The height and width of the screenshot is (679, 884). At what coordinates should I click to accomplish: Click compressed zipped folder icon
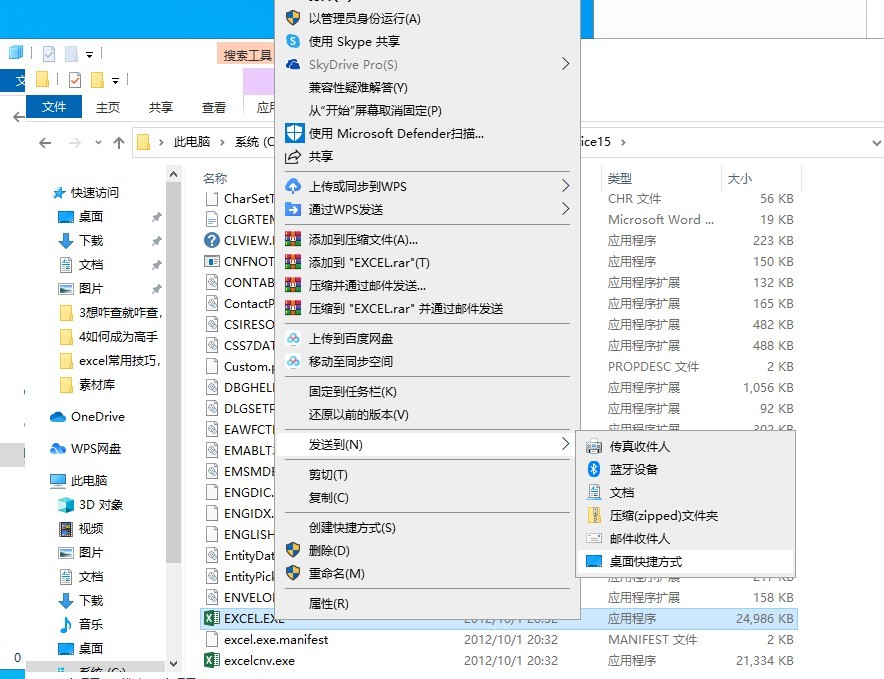(x=594, y=515)
